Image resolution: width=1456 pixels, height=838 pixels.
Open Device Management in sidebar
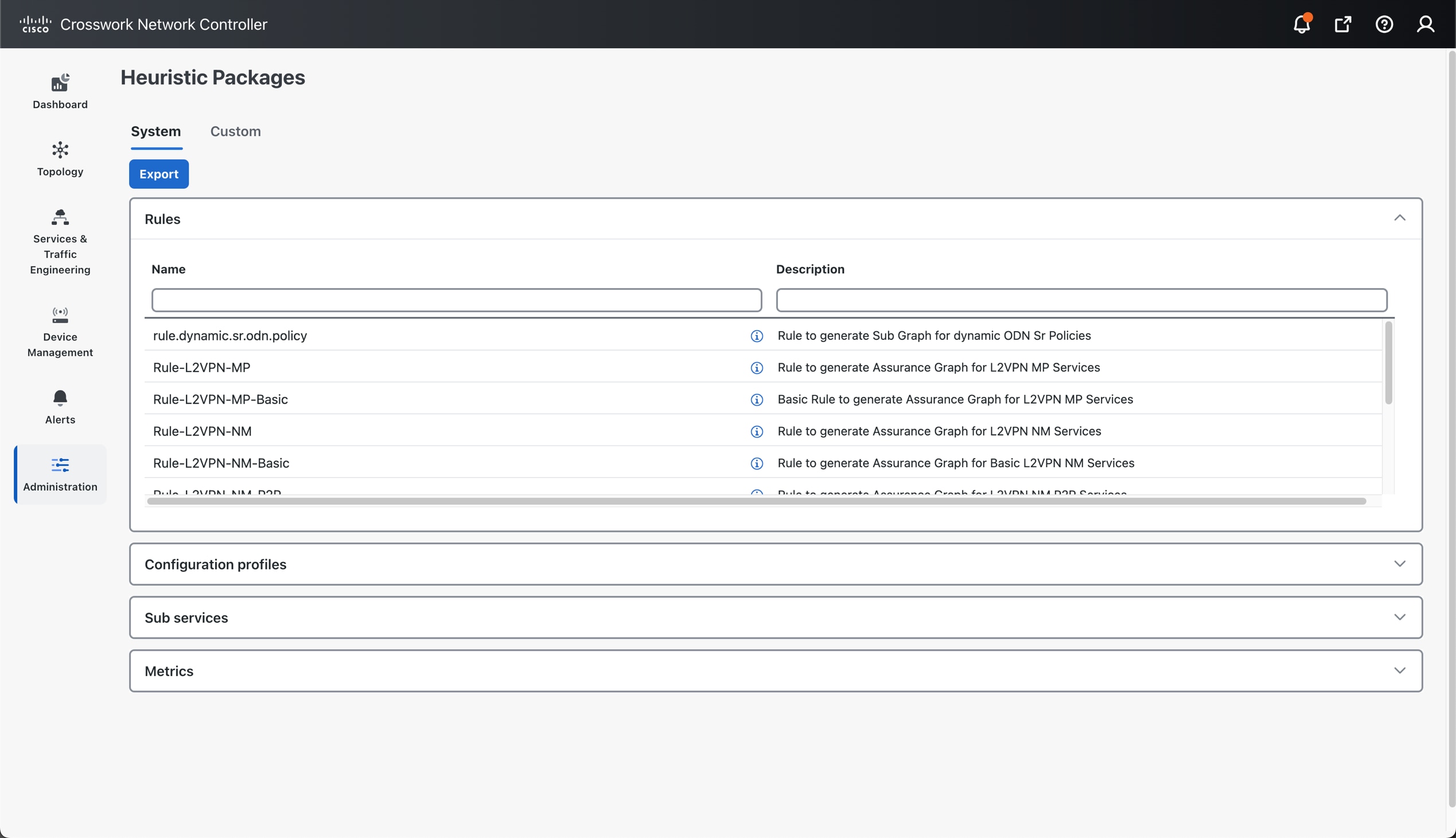click(60, 332)
